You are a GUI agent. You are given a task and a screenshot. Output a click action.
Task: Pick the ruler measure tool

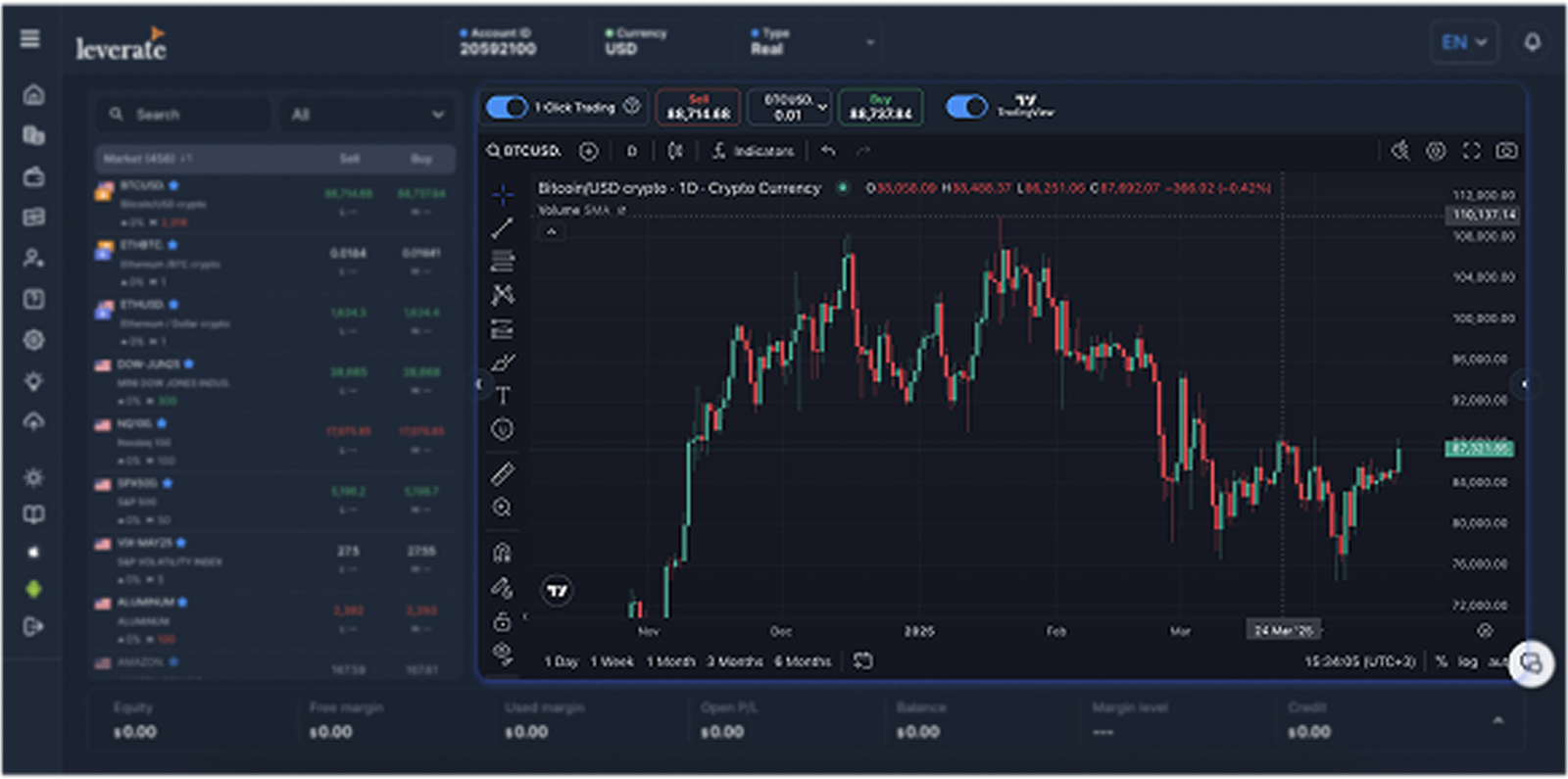[x=502, y=474]
